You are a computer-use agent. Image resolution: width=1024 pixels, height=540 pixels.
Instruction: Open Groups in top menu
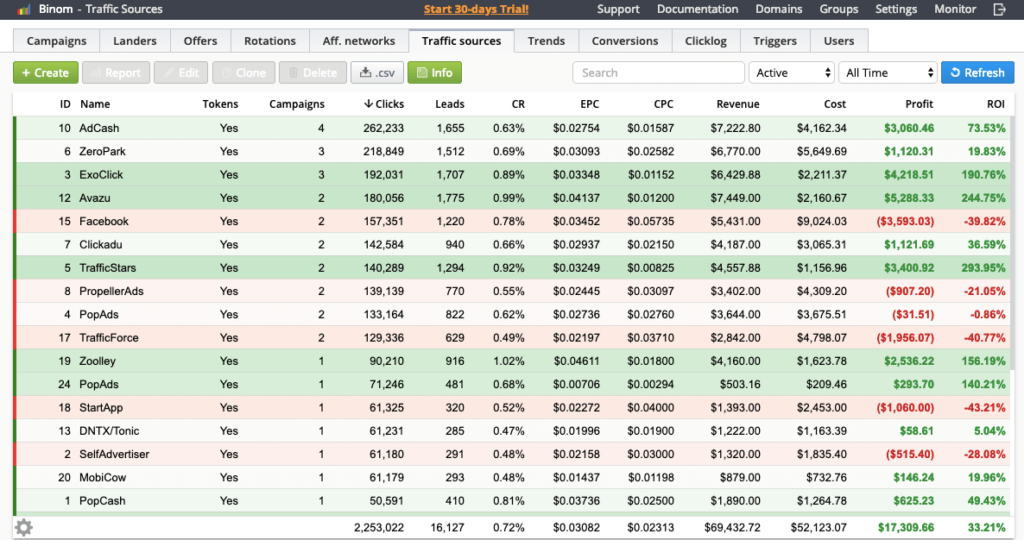(x=839, y=9)
